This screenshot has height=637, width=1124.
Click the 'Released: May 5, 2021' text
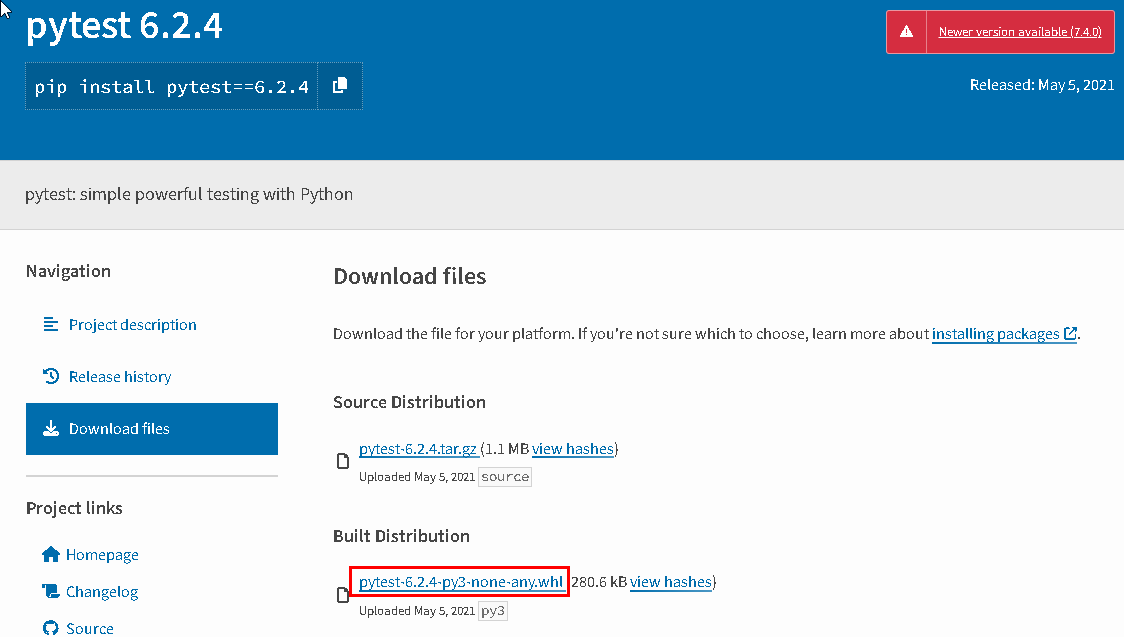pos(1042,85)
